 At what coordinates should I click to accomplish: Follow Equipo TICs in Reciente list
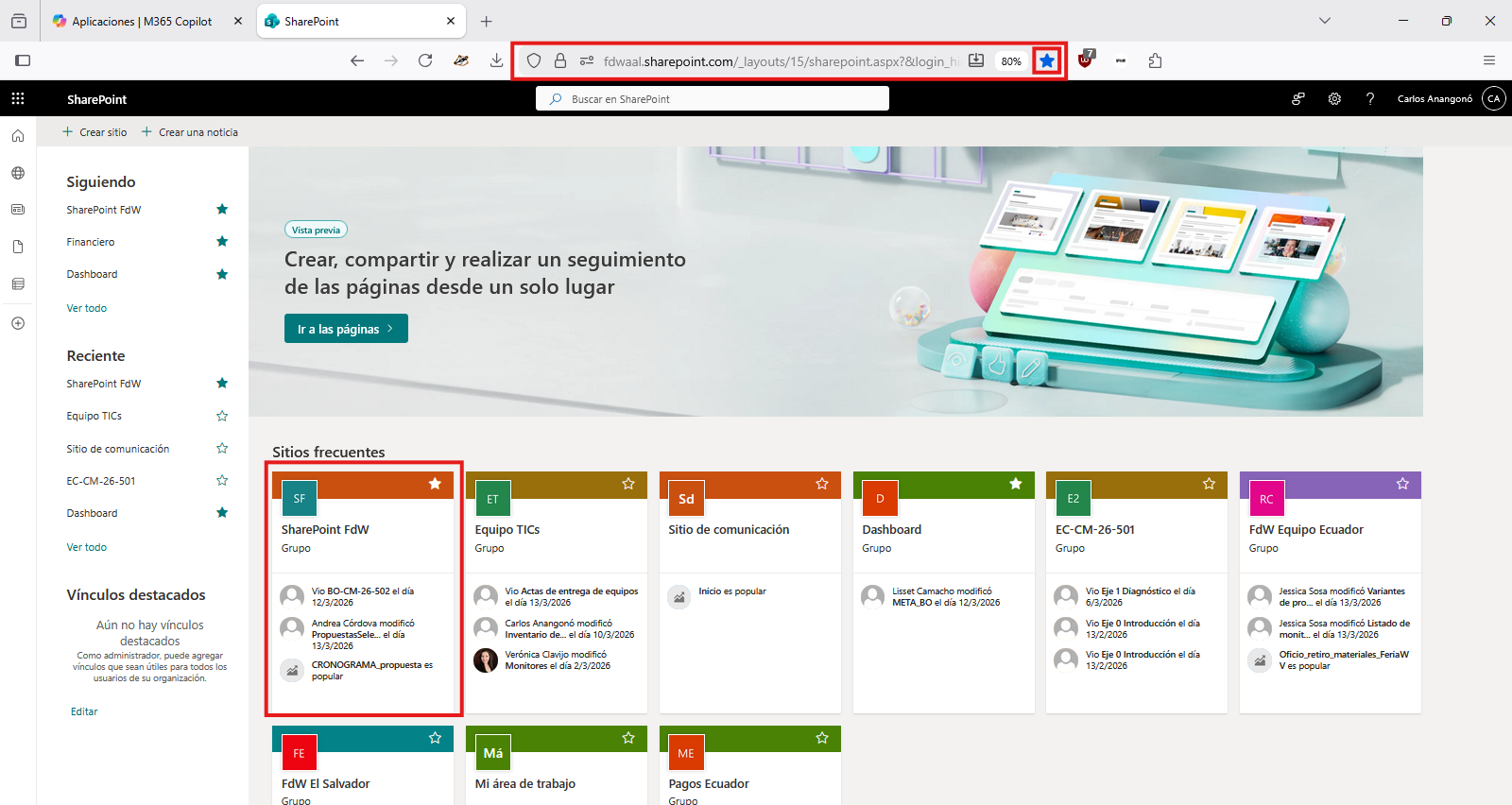click(x=222, y=416)
